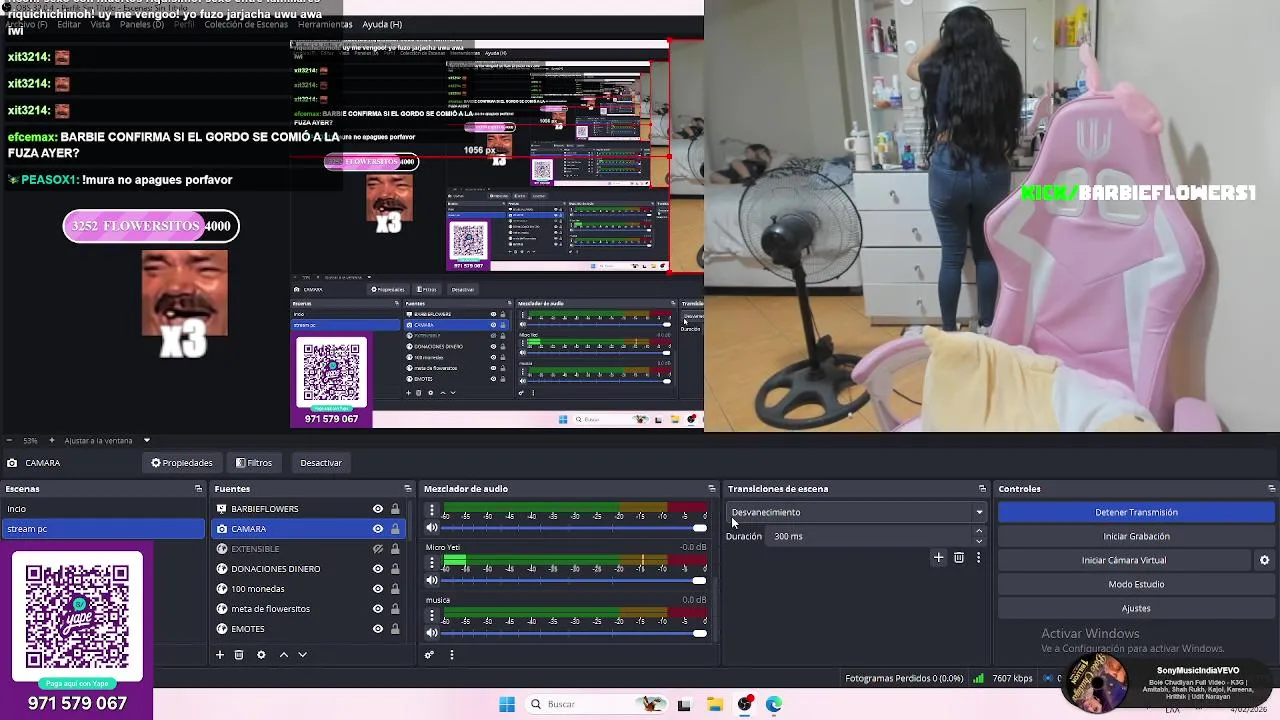
Task: Open the Herramientas menu
Action: [324, 24]
